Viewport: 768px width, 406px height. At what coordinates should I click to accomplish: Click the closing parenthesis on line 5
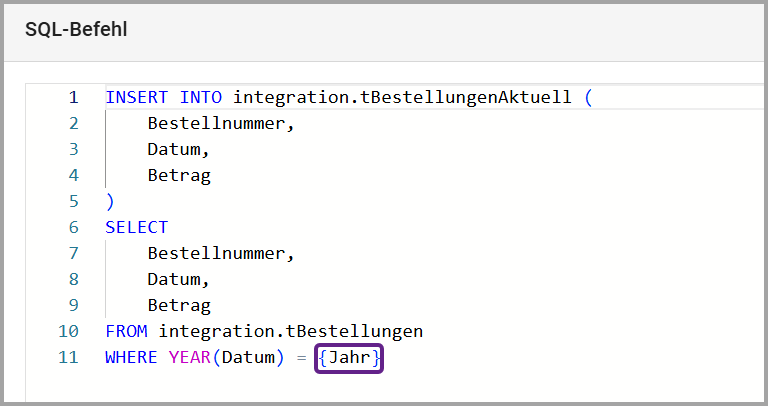click(x=110, y=202)
